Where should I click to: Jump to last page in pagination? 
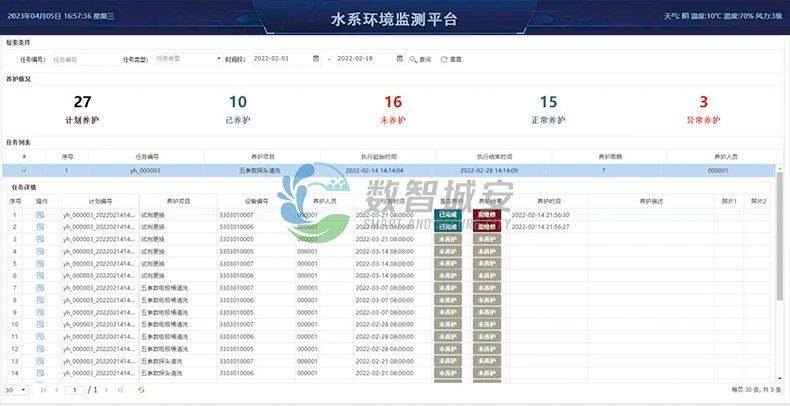tap(121, 389)
